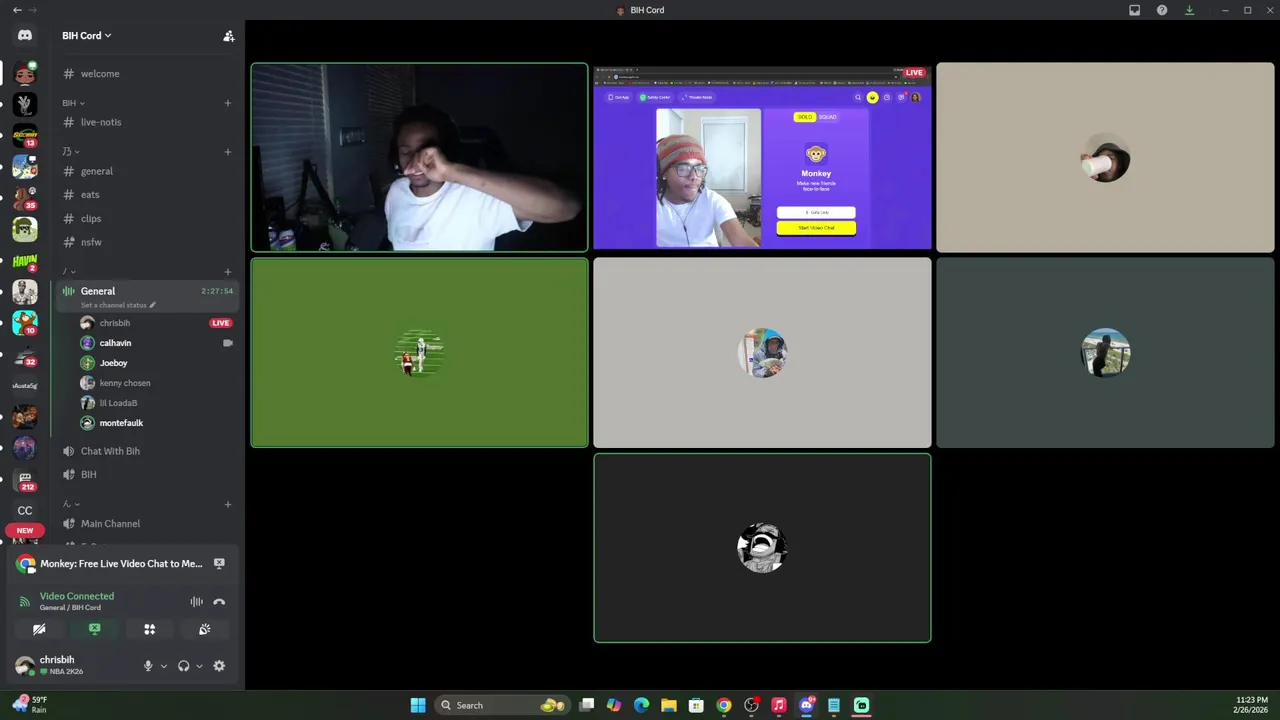Viewport: 1280px width, 720px height.
Task: Create channel in BIH category with plus
Action: 228,103
